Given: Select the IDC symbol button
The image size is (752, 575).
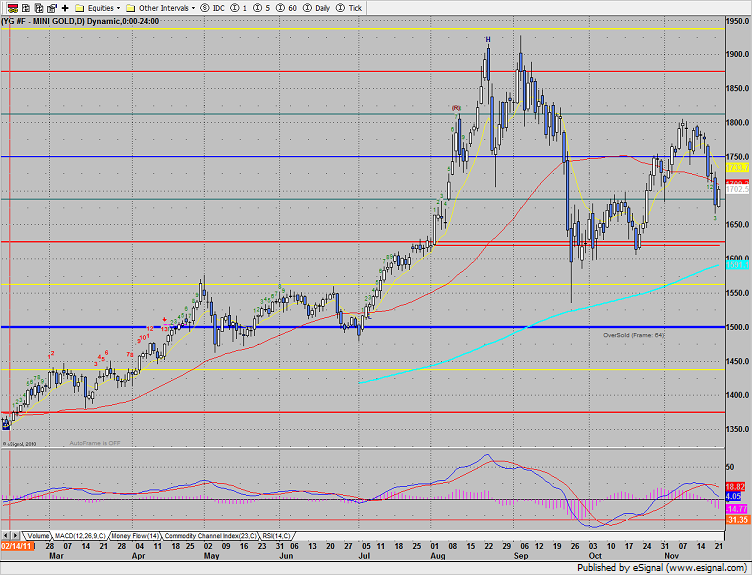Looking at the screenshot, I should [212, 8].
